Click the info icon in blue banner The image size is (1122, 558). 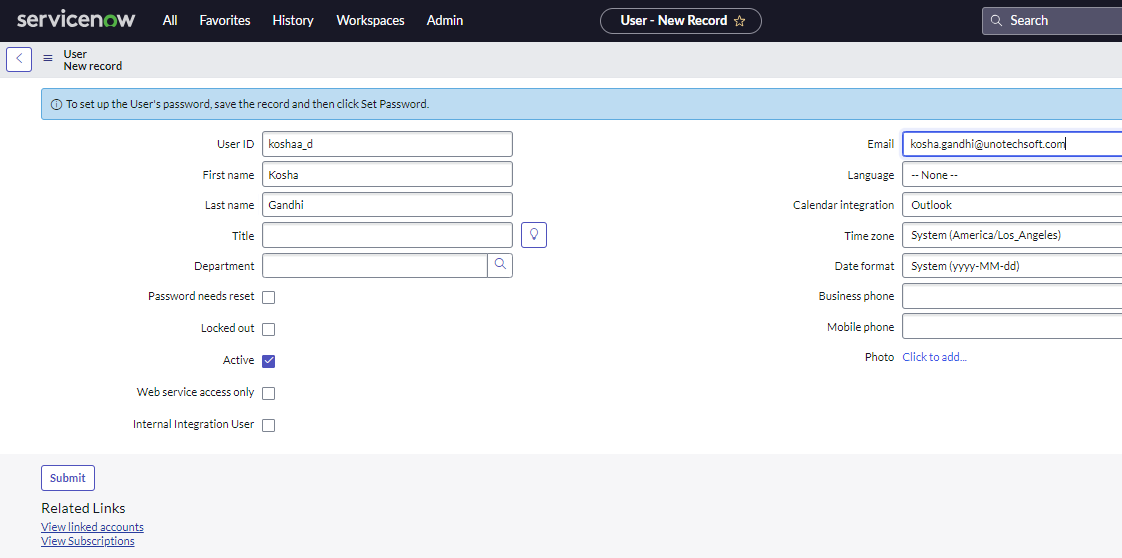point(56,104)
